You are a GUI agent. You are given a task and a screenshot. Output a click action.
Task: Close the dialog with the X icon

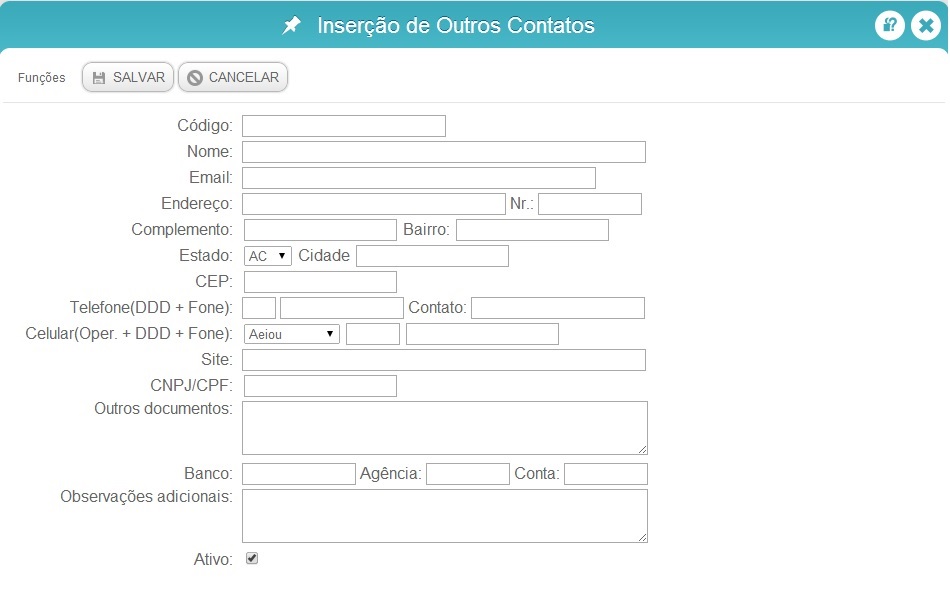[926, 25]
